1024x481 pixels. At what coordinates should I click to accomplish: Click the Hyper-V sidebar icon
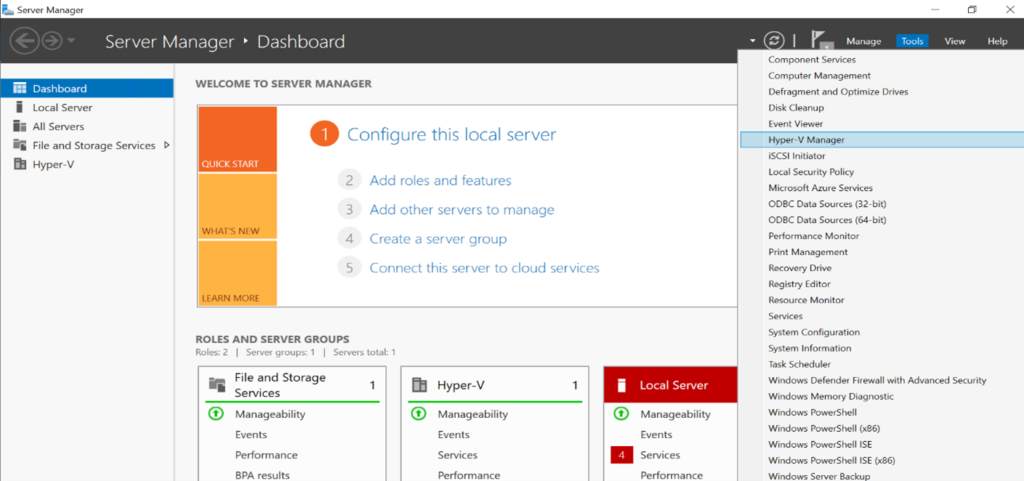tap(20, 164)
